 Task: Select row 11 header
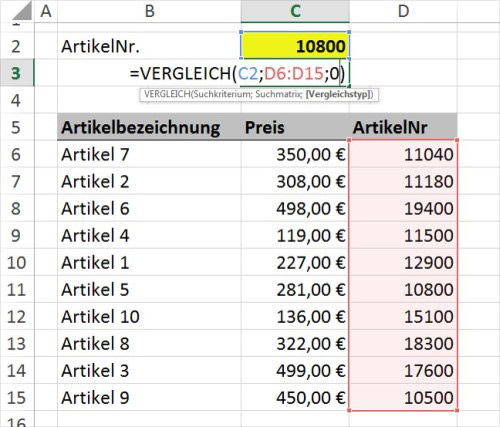point(16,289)
